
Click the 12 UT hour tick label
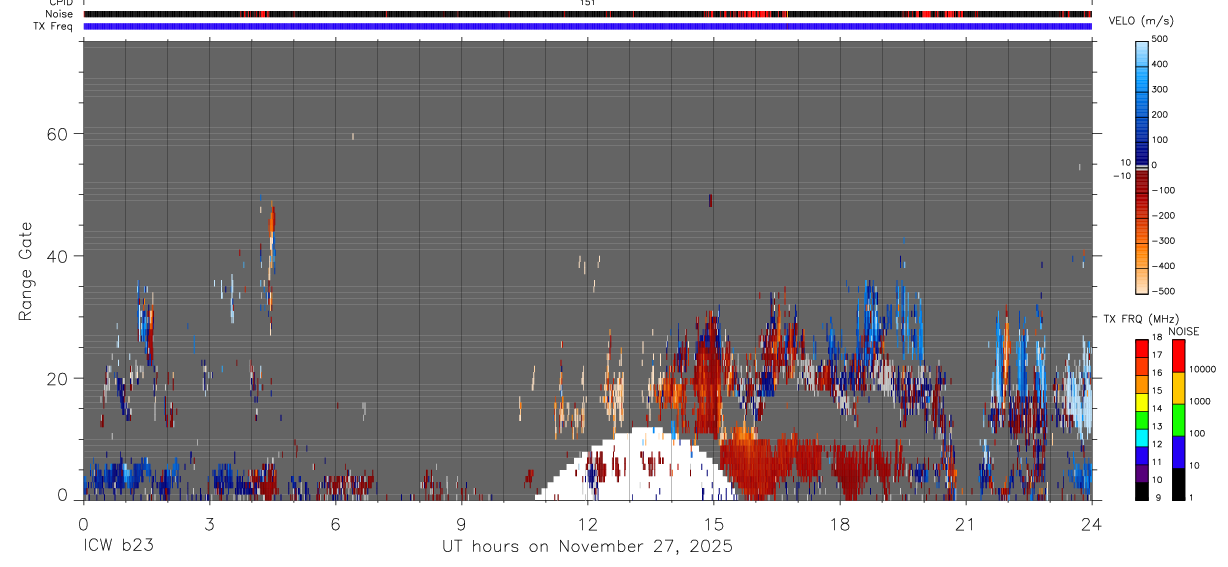click(587, 522)
